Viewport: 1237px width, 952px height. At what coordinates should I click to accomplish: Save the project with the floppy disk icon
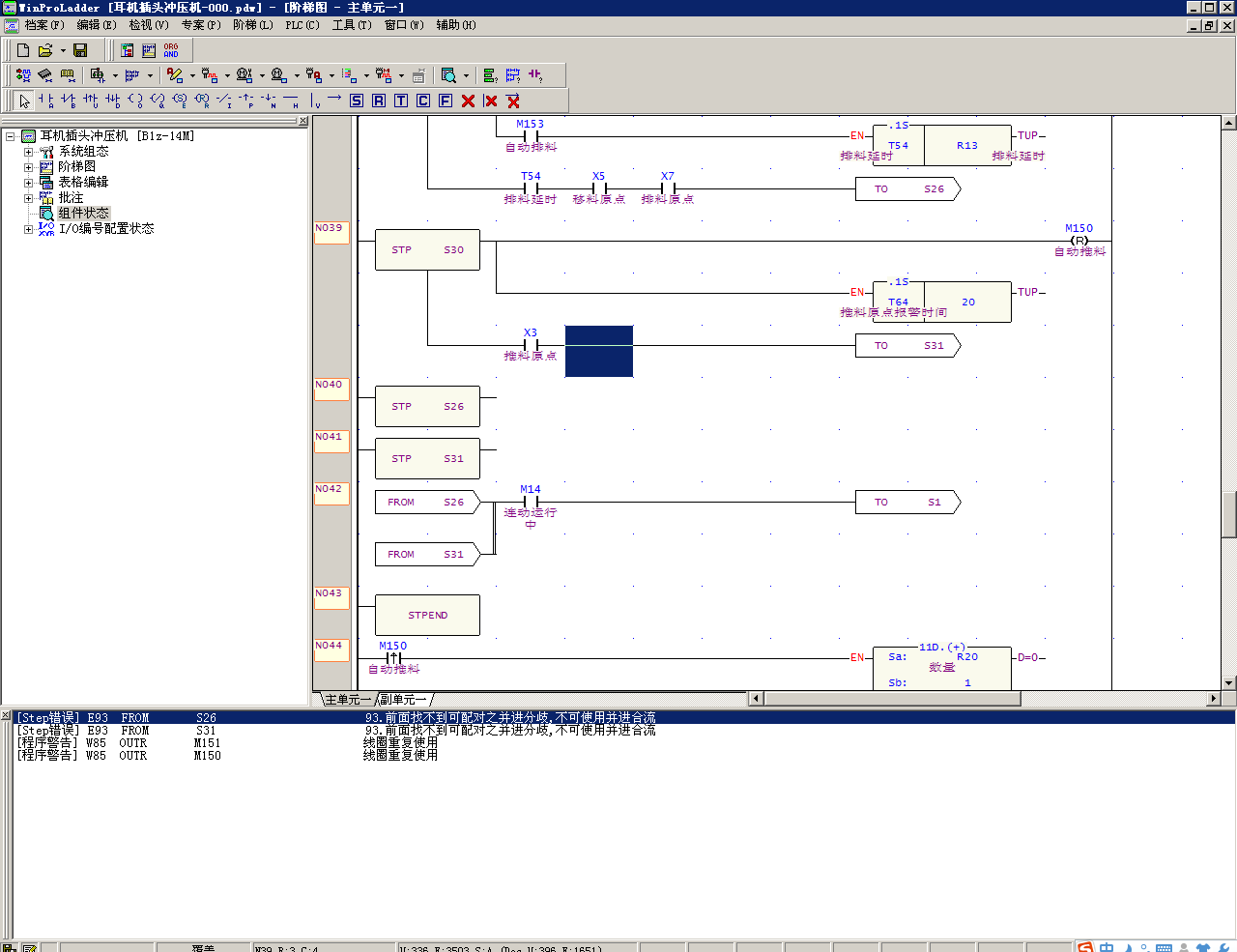tap(80, 50)
